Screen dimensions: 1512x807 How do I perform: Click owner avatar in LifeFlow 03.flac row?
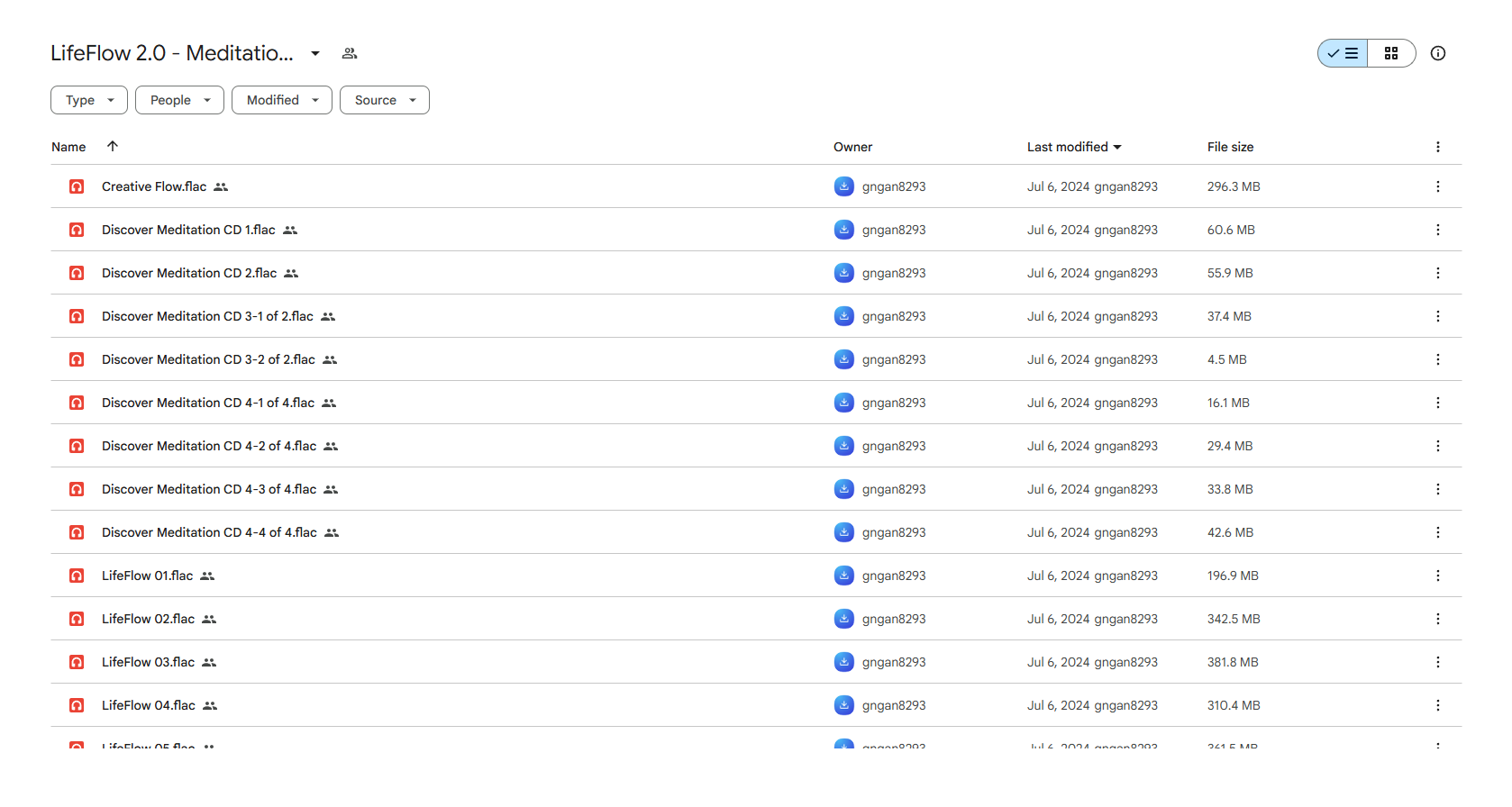coord(843,662)
